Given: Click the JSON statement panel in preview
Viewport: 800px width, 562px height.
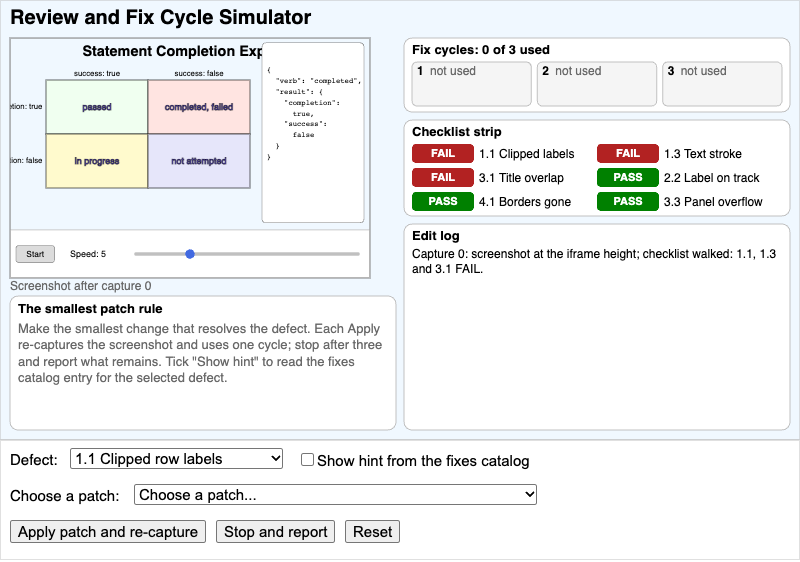Looking at the screenshot, I should (313, 133).
